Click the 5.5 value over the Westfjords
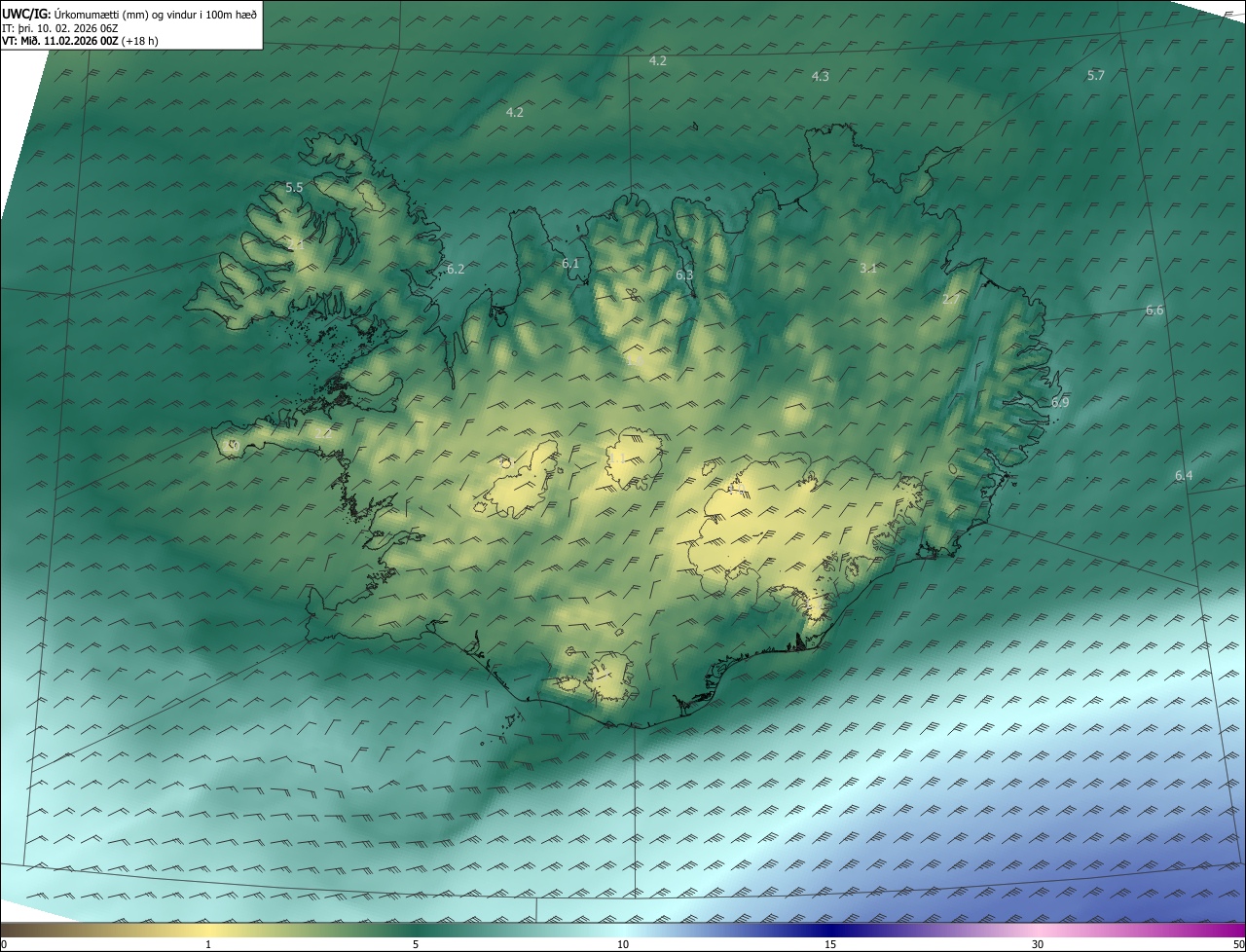This screenshot has height=952, width=1246. click(x=294, y=187)
